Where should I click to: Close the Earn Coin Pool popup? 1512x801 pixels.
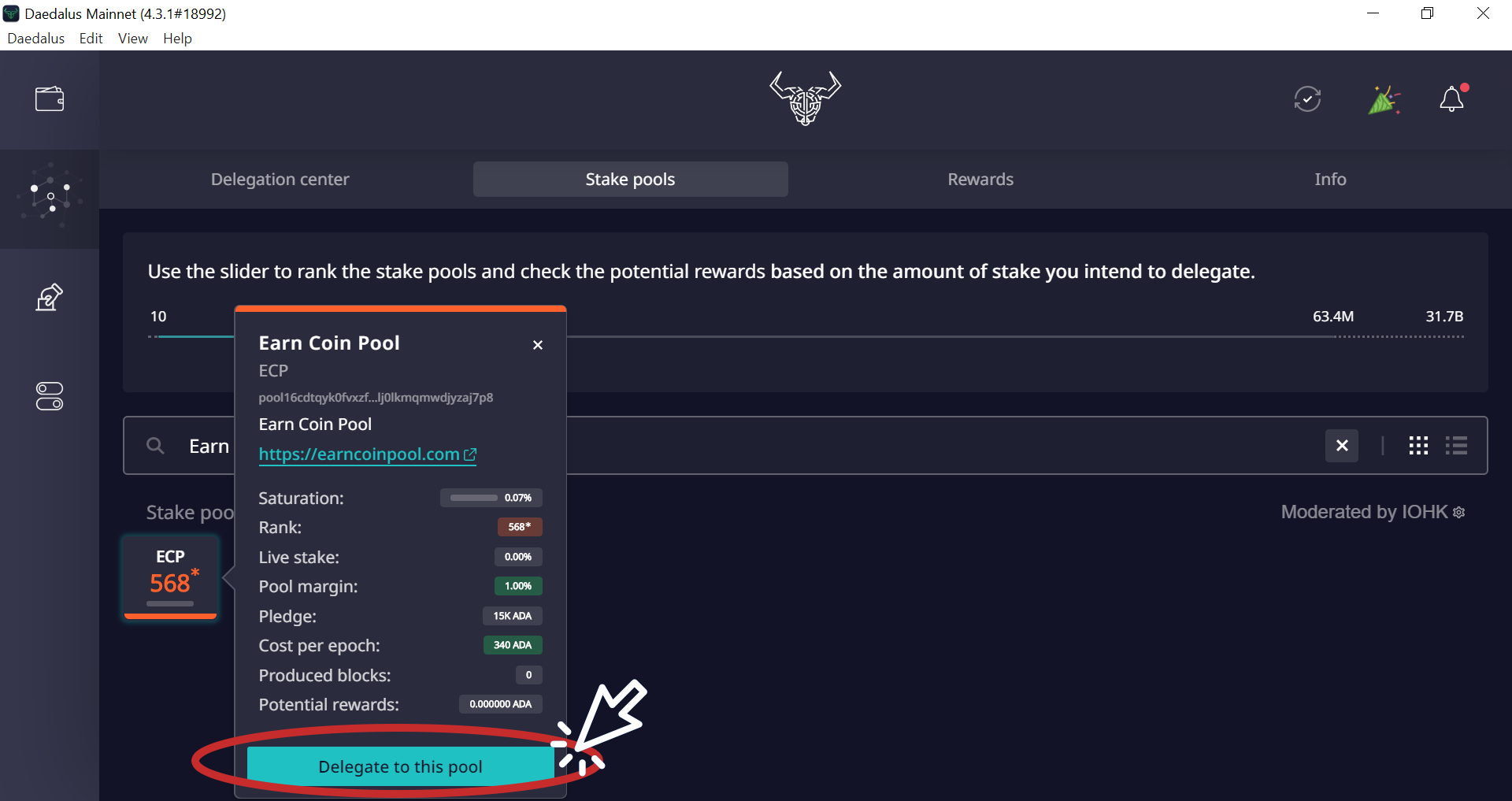538,344
